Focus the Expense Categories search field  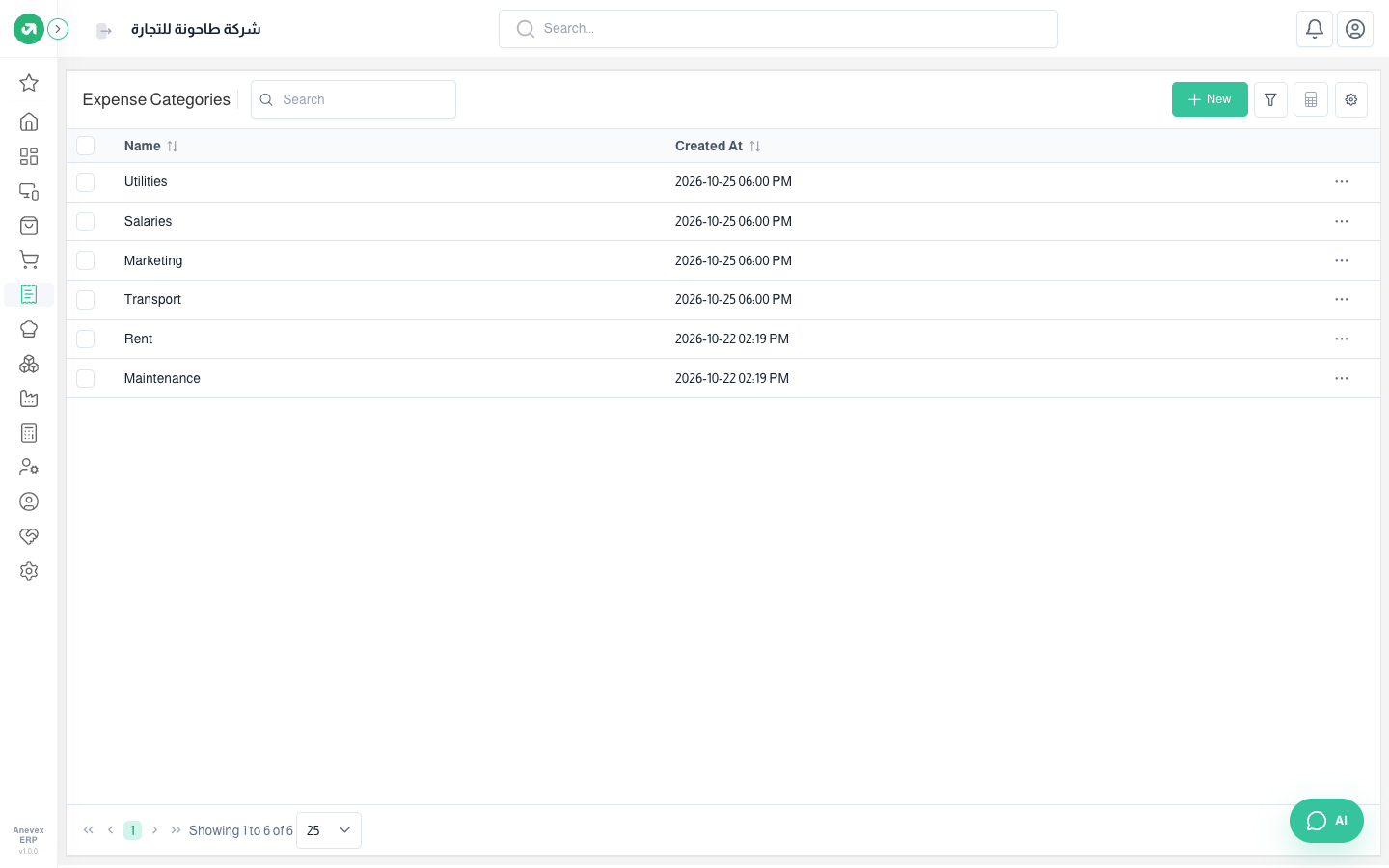coord(353,99)
